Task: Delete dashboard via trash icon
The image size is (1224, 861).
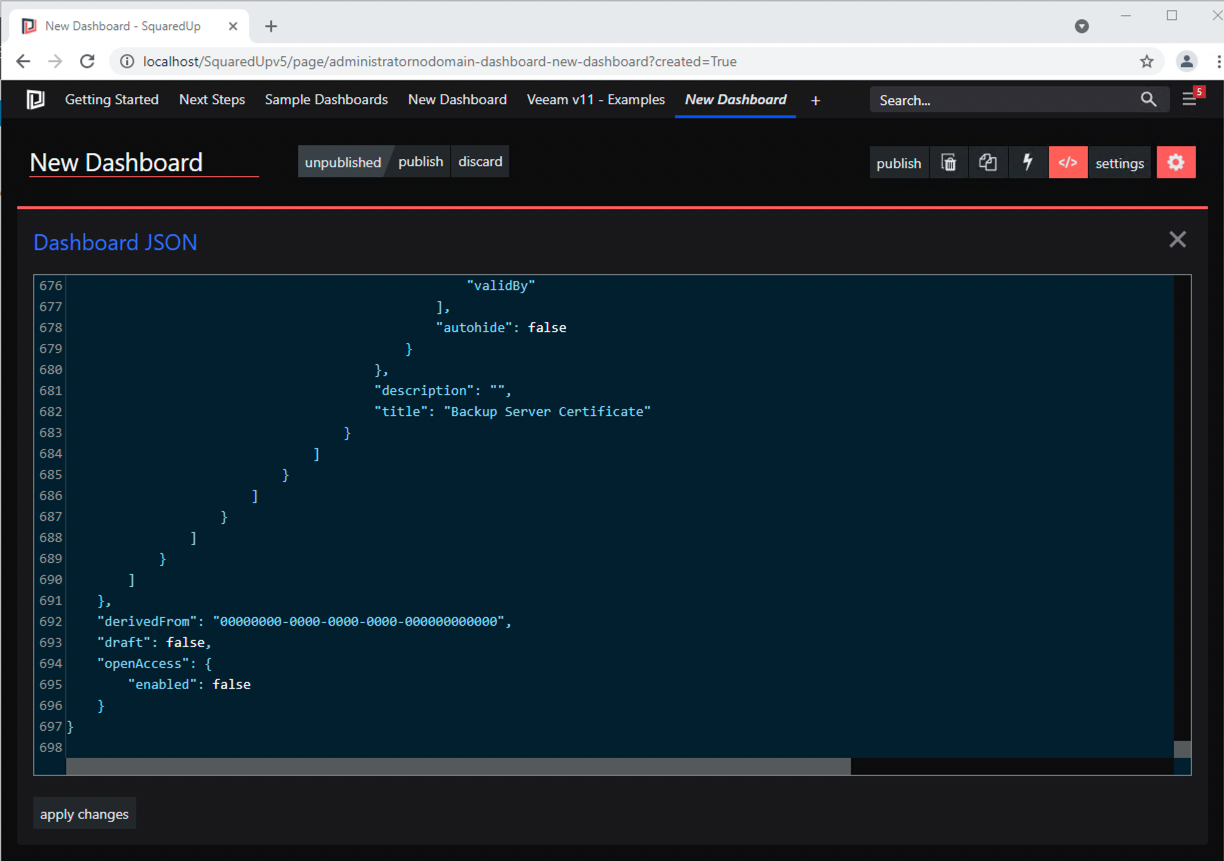Action: [x=949, y=163]
